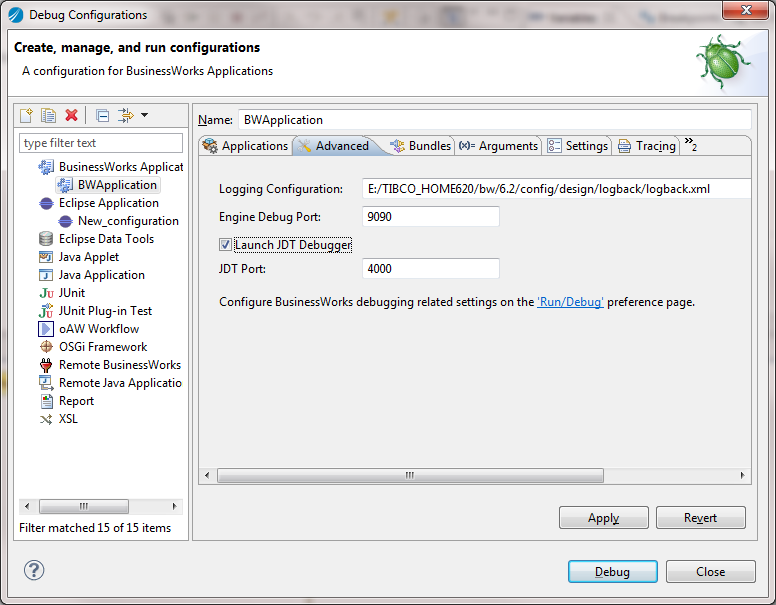Select the New_configuration tree label
Screen dimensions: 776x605
tap(128, 221)
